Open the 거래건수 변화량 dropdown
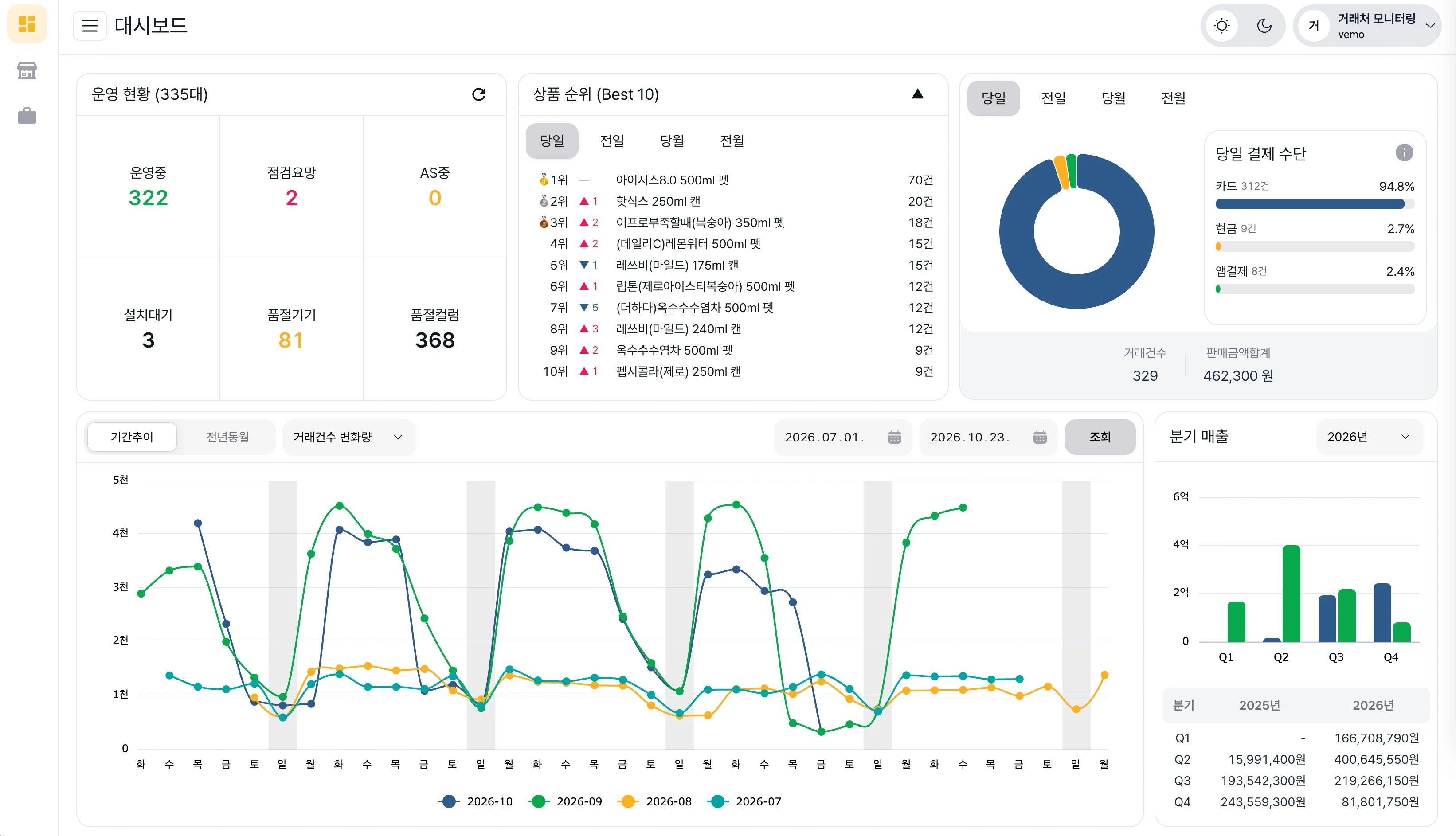The width and height of the screenshot is (1456, 836). click(348, 437)
